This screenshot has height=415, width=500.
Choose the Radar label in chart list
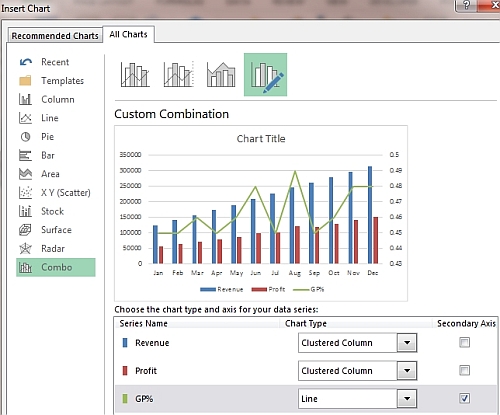(x=53, y=248)
